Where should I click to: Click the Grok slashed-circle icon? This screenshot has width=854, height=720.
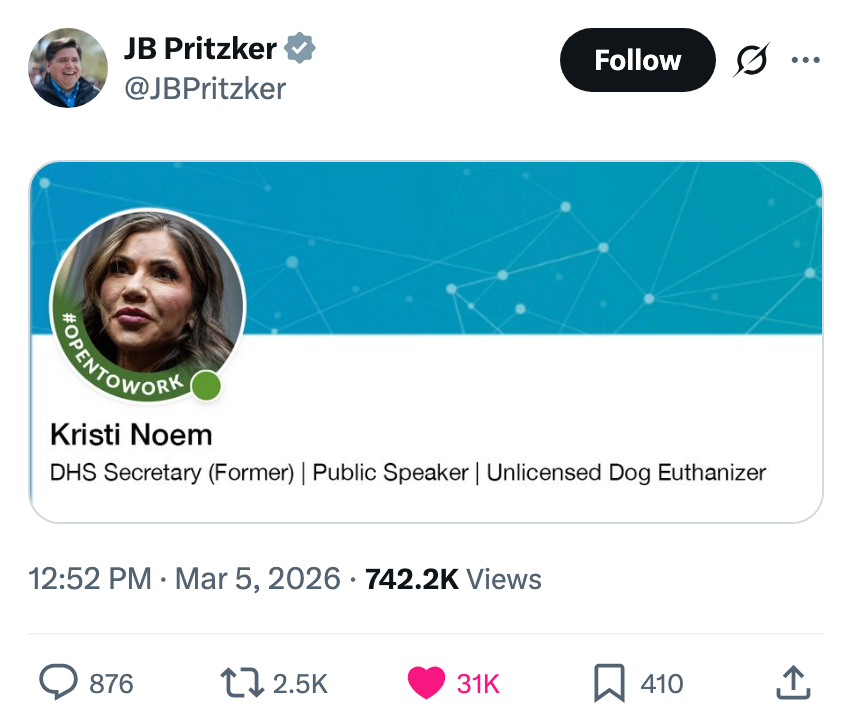(x=753, y=61)
